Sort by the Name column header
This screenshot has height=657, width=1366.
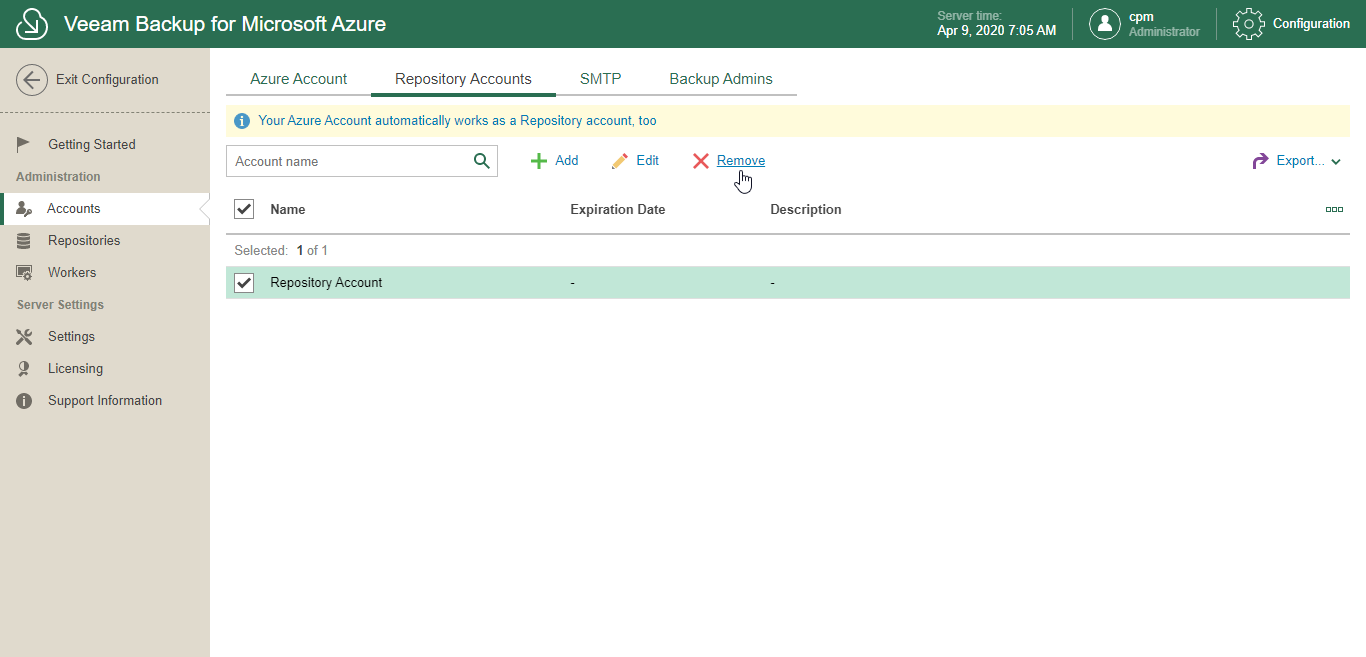[288, 210]
